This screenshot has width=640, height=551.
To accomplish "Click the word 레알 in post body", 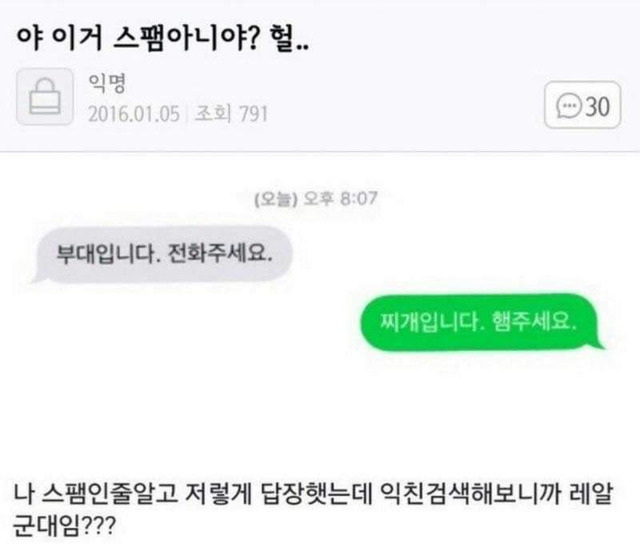I will point(591,493).
